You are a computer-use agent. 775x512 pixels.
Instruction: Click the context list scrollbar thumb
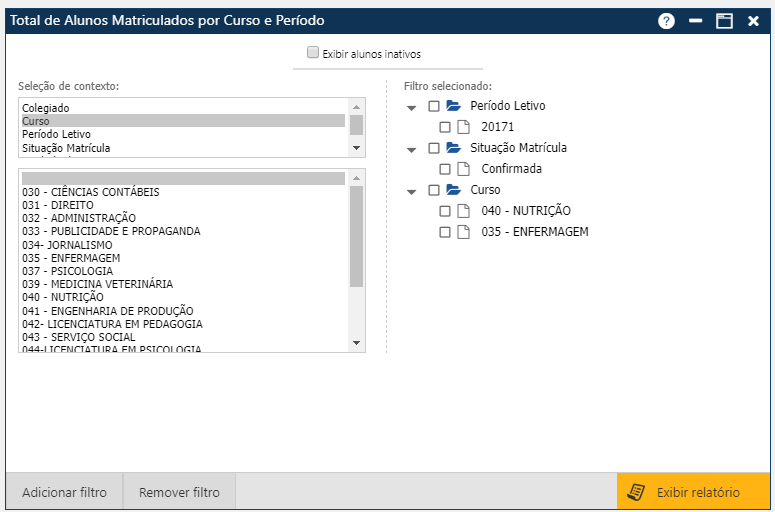click(x=356, y=125)
